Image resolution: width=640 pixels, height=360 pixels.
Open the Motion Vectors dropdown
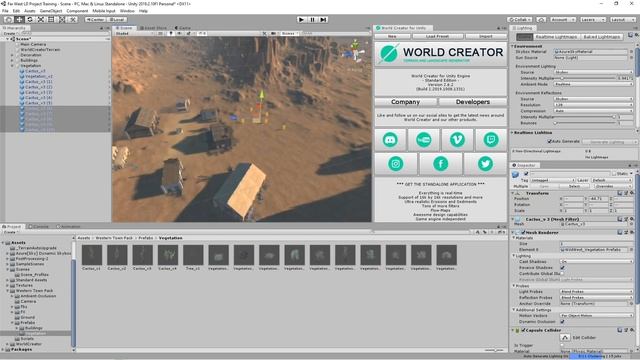coord(596,316)
